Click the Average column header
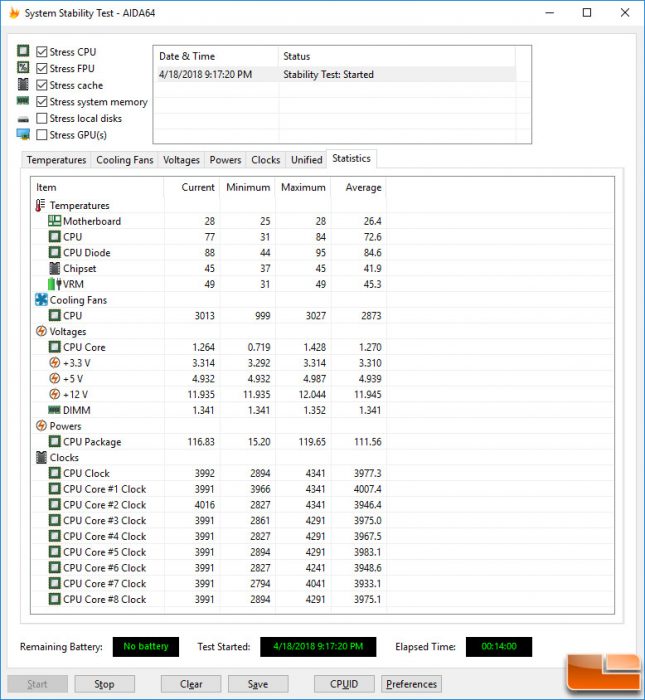Viewport: 645px width, 700px height. click(359, 188)
